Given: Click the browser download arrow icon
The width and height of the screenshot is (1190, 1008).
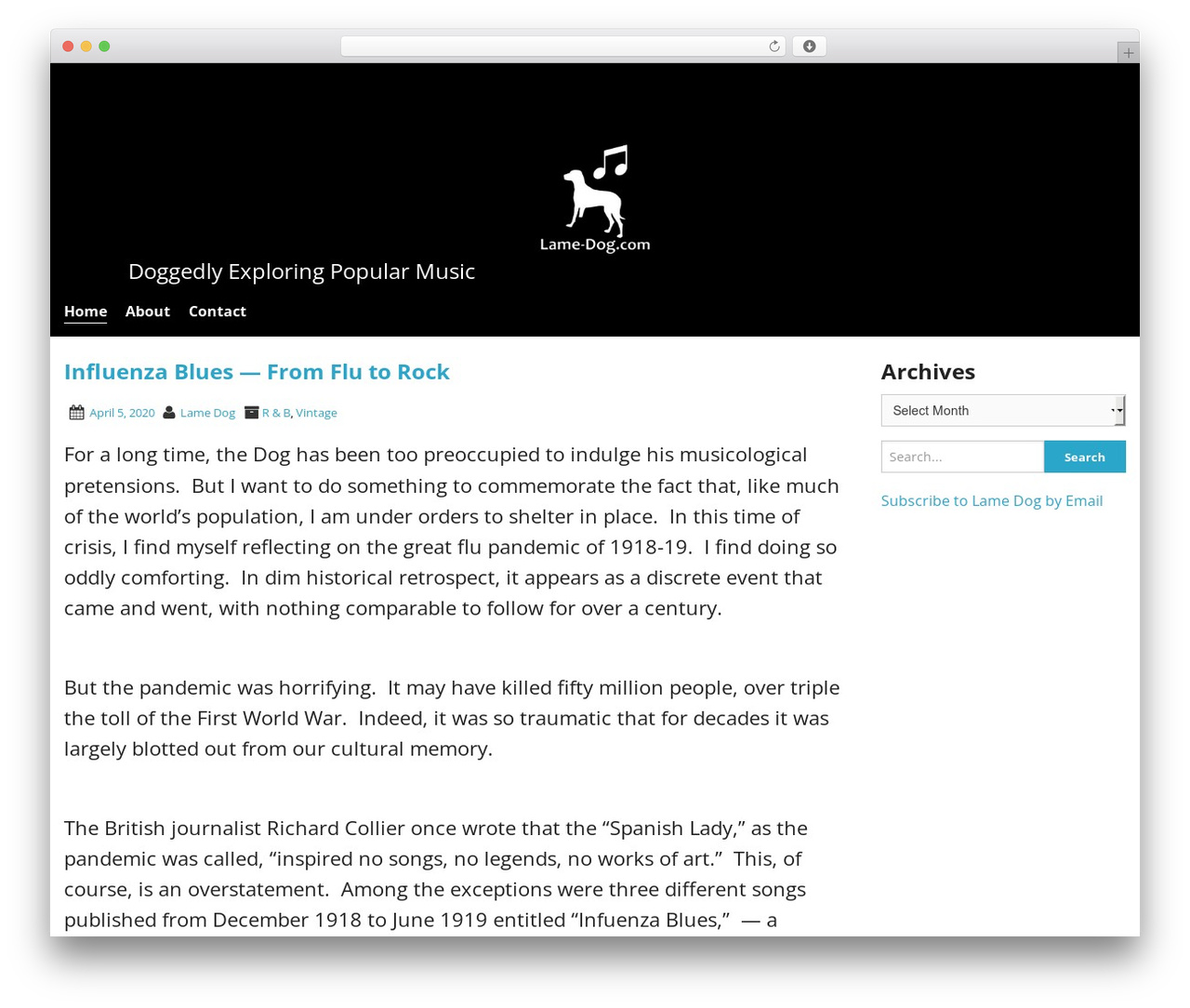Looking at the screenshot, I should pyautogui.click(x=809, y=46).
